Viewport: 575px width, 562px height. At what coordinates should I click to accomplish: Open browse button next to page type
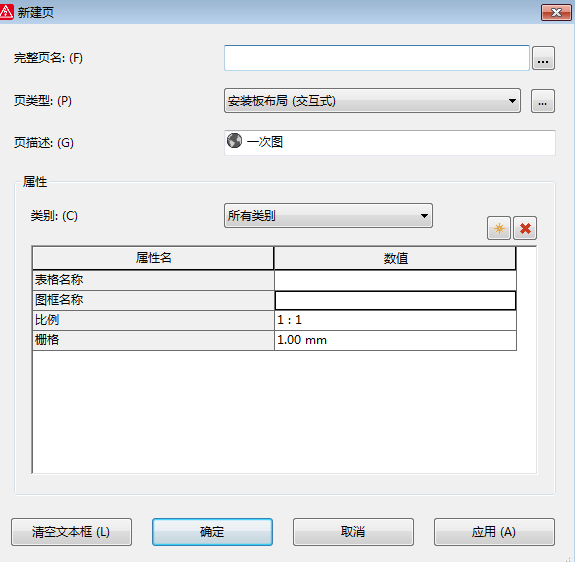[543, 101]
